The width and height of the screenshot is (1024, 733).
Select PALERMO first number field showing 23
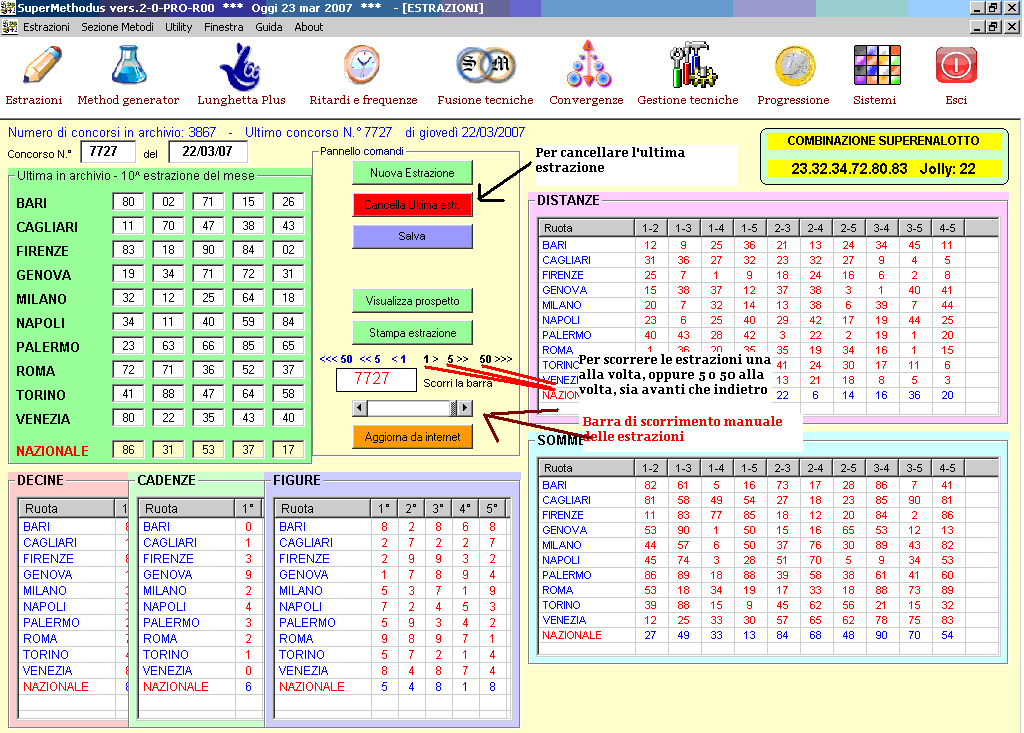(128, 346)
